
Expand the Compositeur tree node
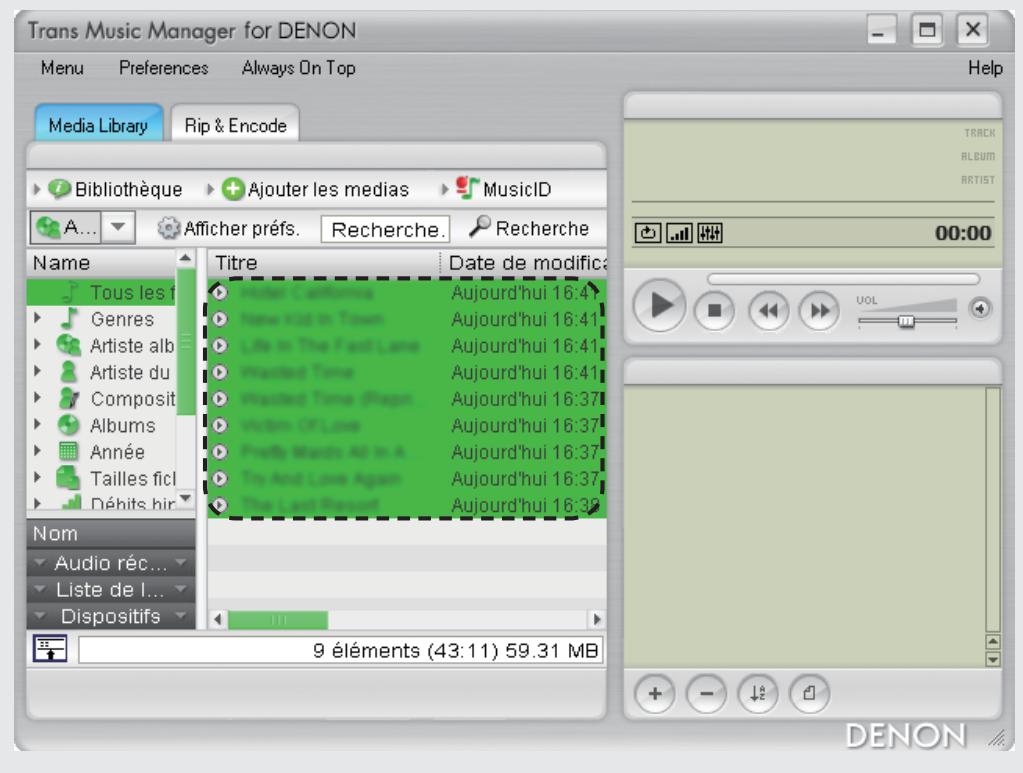pyautogui.click(x=37, y=397)
